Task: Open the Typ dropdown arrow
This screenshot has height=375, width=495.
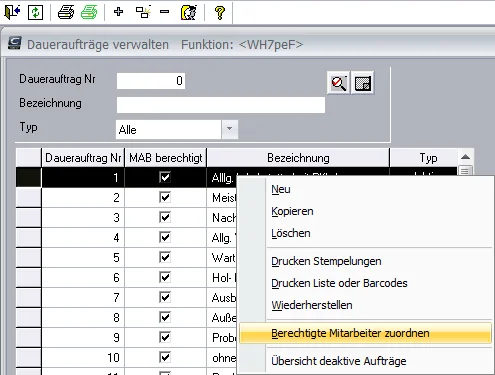Action: pos(229,129)
